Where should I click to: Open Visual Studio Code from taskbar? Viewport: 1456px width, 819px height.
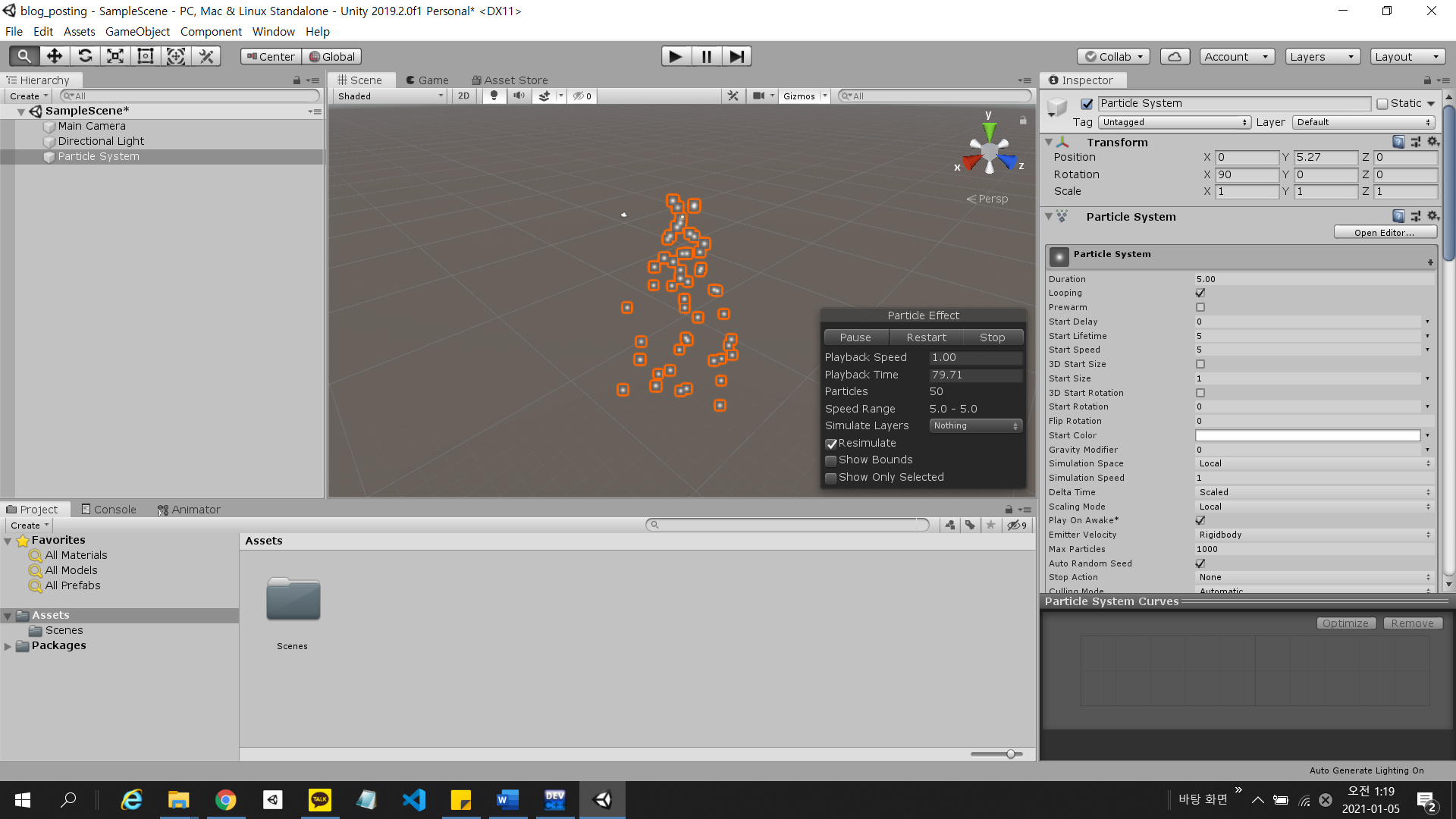[x=414, y=799]
